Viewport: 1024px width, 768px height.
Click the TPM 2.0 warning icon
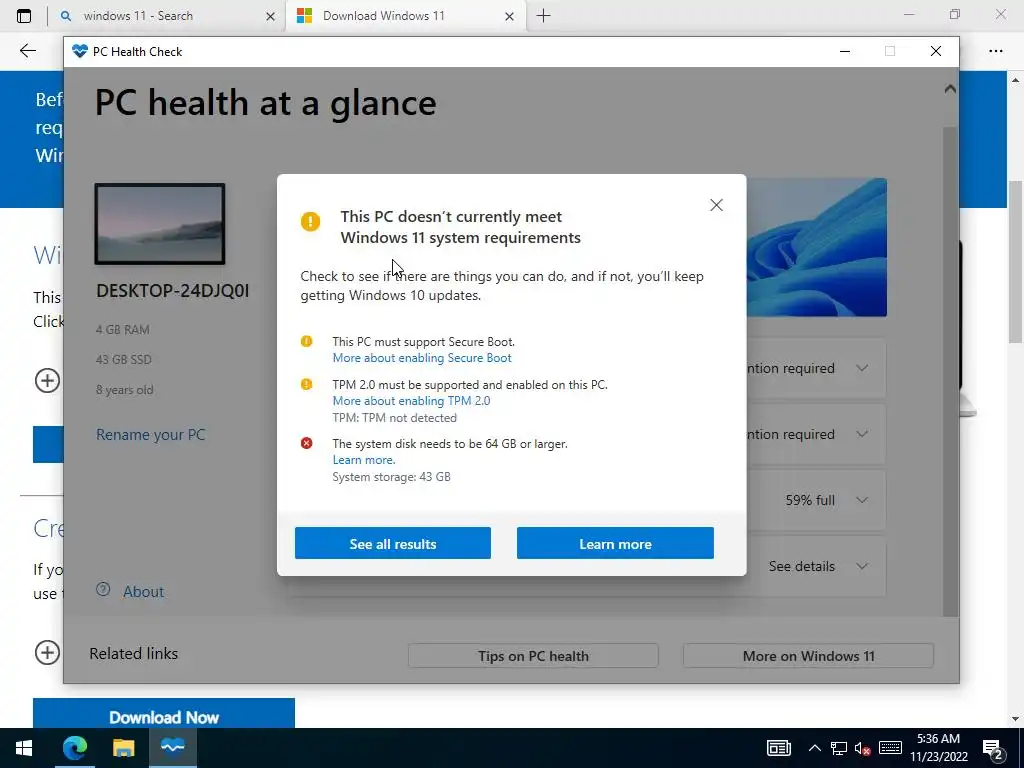(306, 384)
